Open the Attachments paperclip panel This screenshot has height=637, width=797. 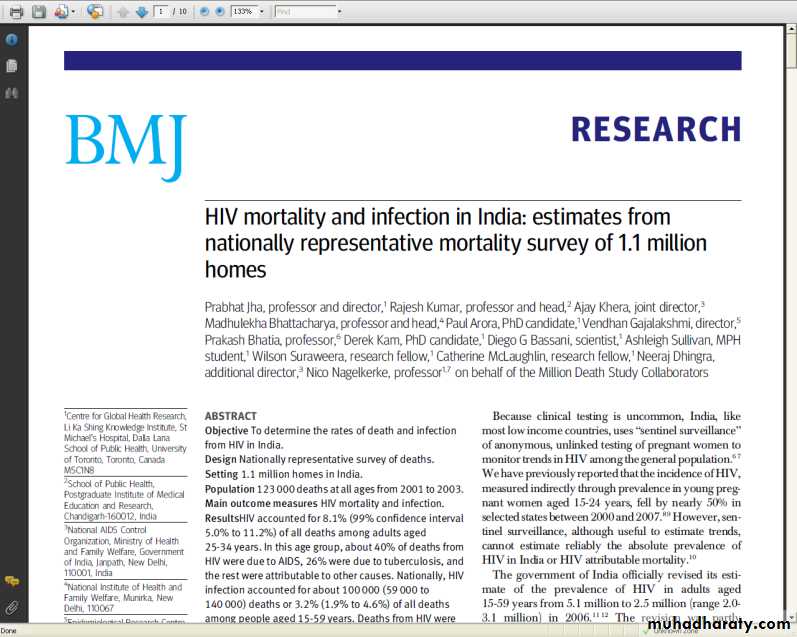[x=12, y=607]
